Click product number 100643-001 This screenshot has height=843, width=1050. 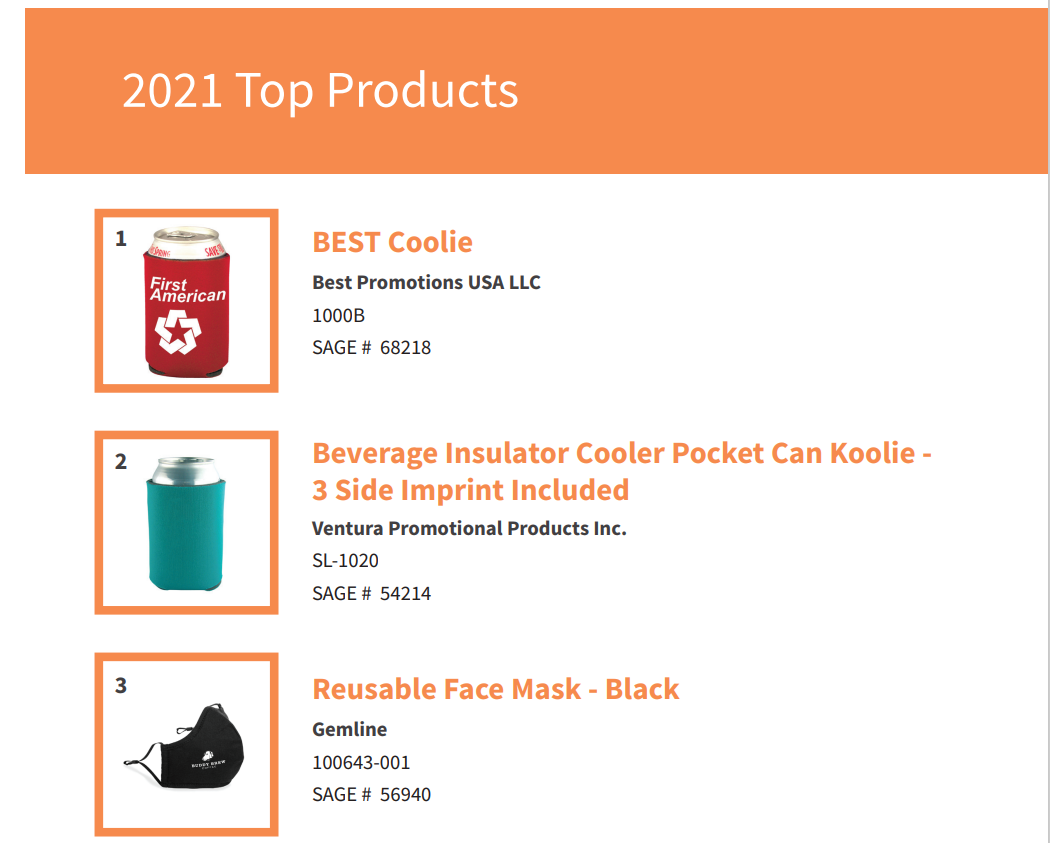point(361,762)
